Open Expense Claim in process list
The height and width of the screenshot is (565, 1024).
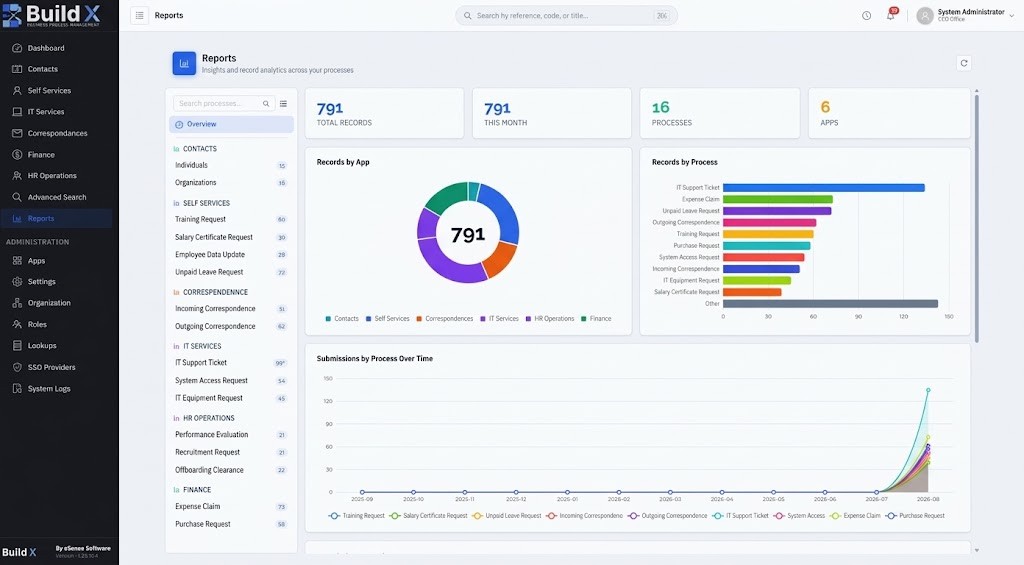tap(231, 506)
